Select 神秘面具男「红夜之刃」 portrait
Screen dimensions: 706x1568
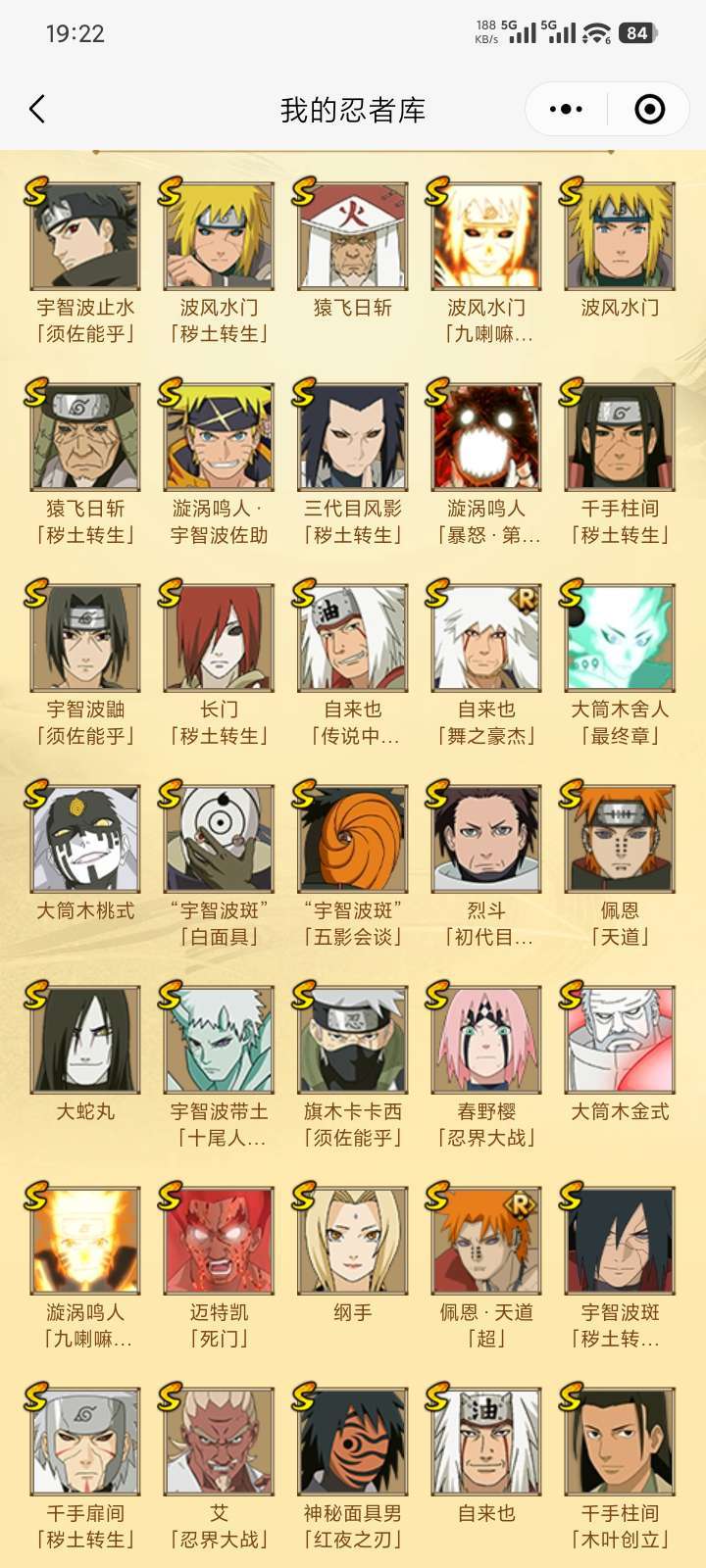pos(352,1441)
